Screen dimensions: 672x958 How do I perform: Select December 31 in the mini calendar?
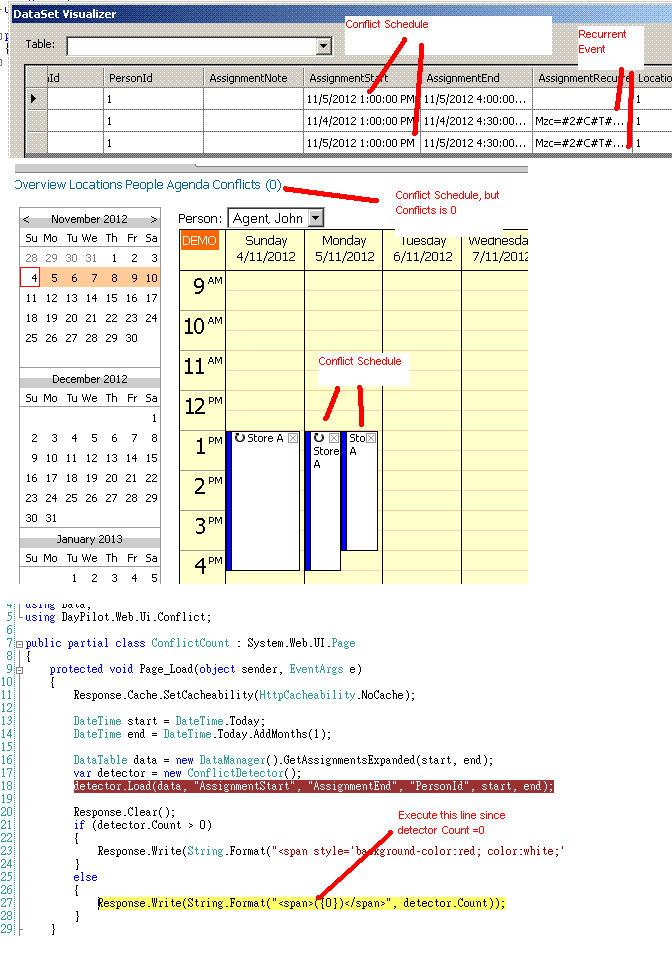coord(51,518)
